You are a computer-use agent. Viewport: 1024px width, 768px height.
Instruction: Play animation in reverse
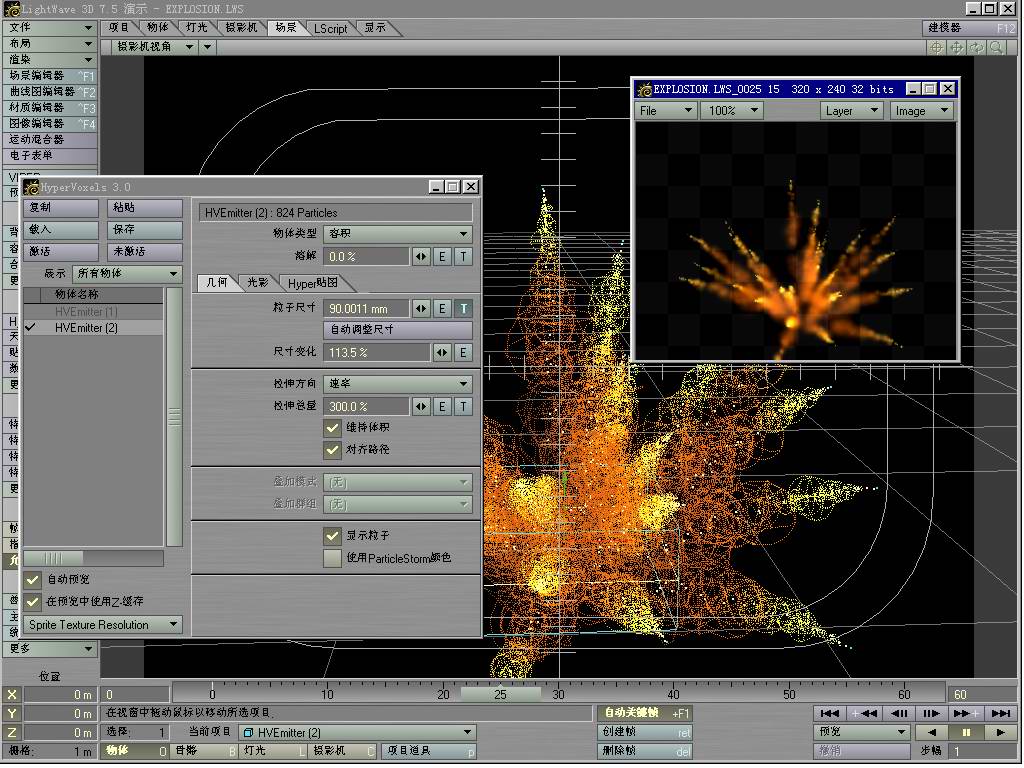click(933, 733)
